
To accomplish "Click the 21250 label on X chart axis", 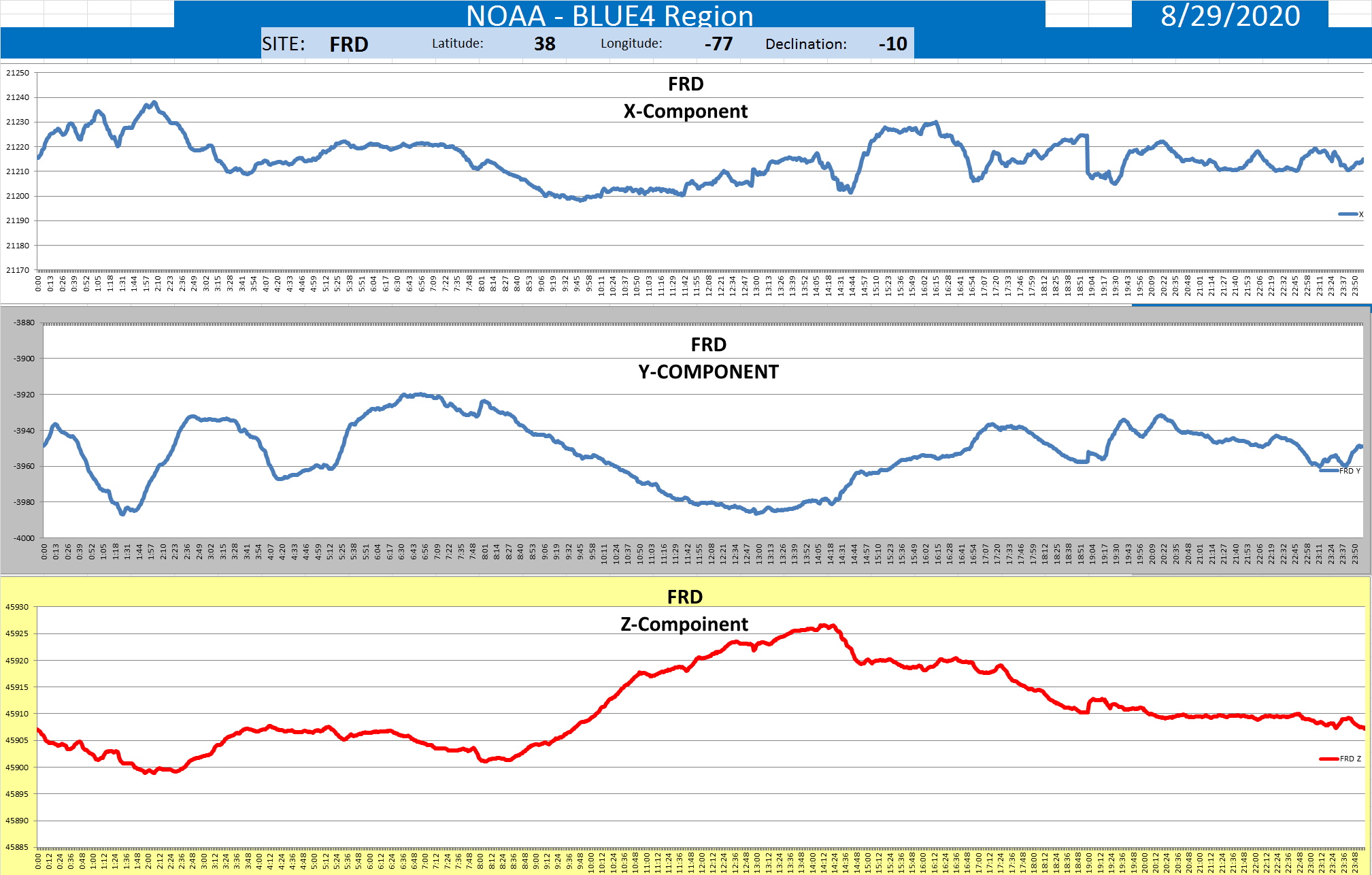I will tap(18, 73).
